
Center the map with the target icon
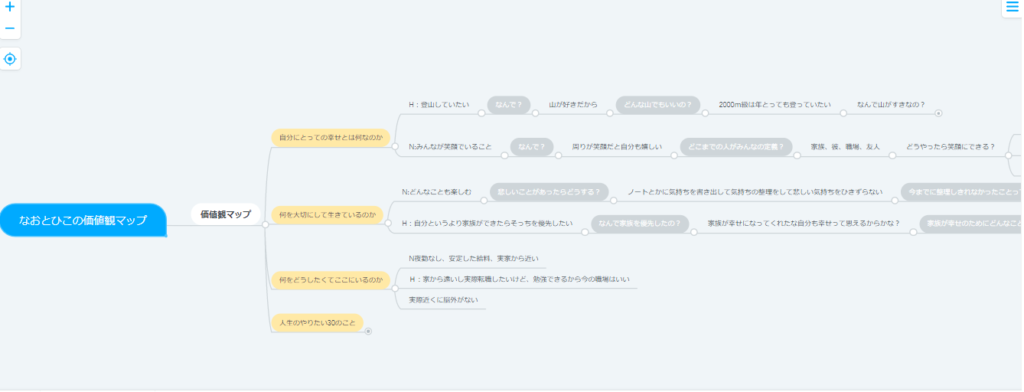coord(10,59)
